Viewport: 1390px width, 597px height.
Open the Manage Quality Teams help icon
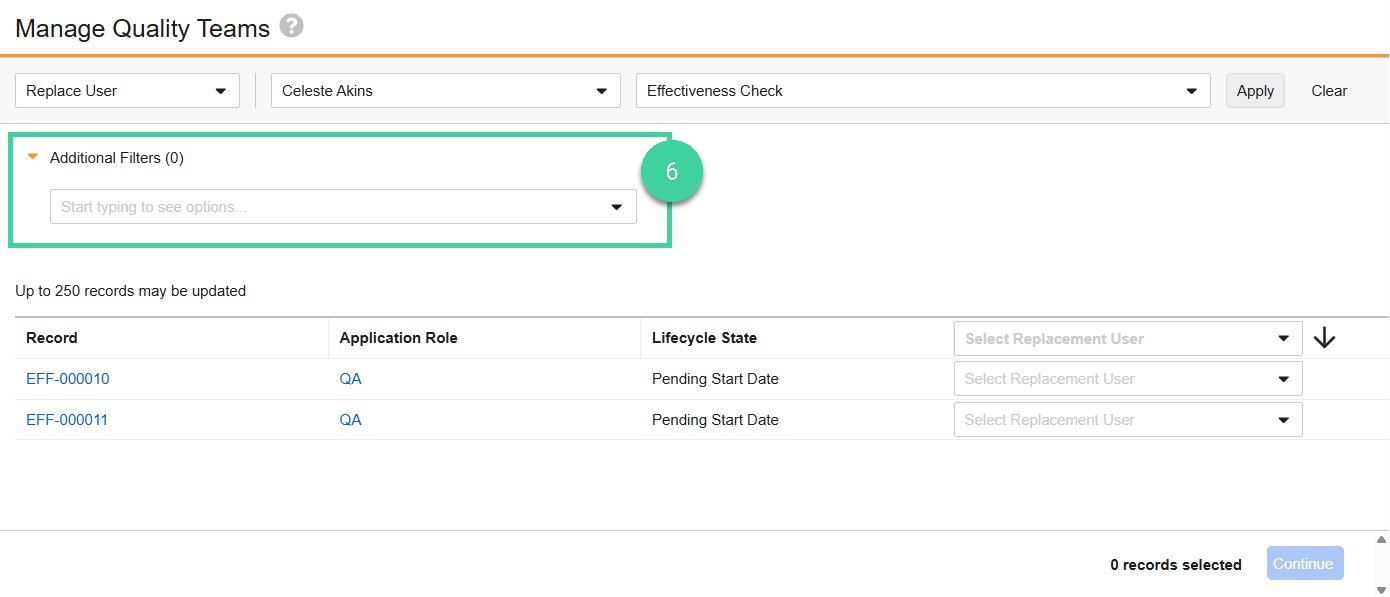[x=290, y=27]
